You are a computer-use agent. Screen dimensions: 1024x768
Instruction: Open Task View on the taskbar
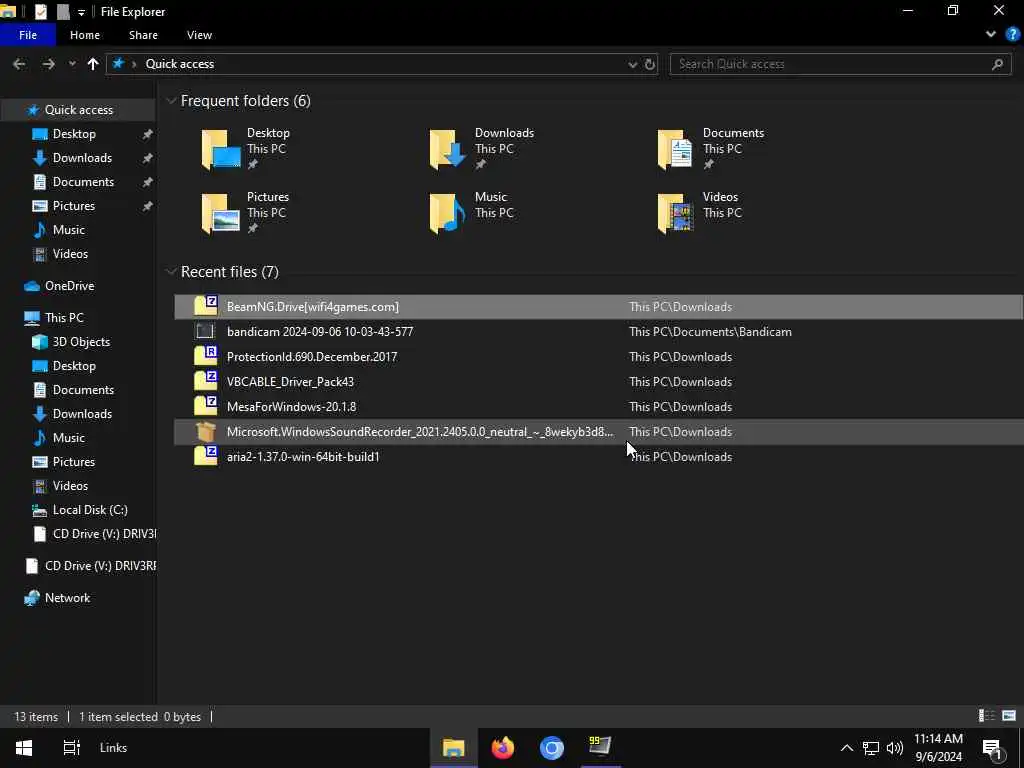71,748
